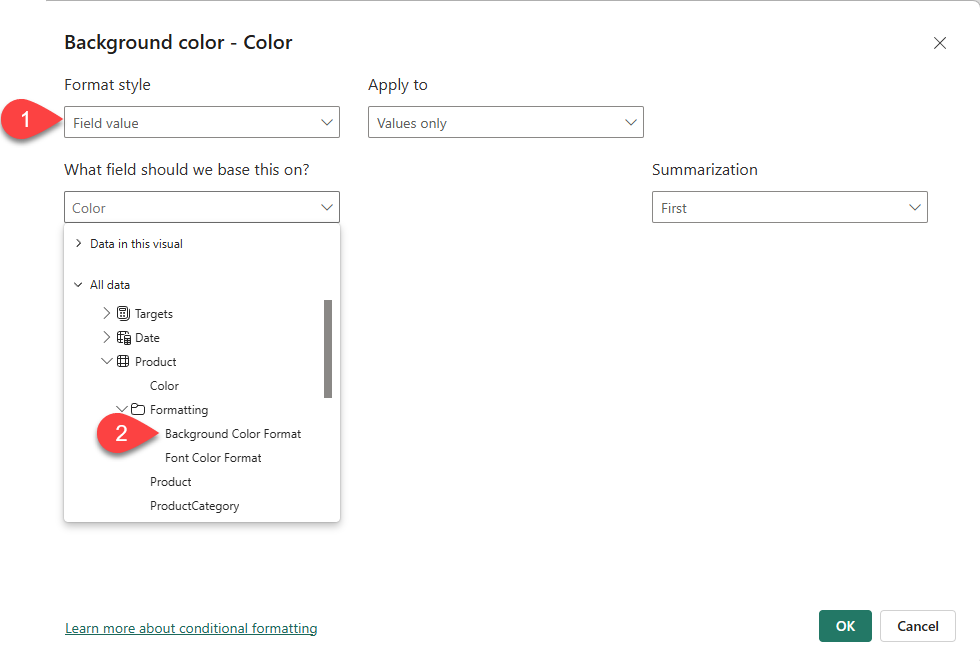Select the Font Color Format field
This screenshot has height=661, width=980.
pos(213,458)
